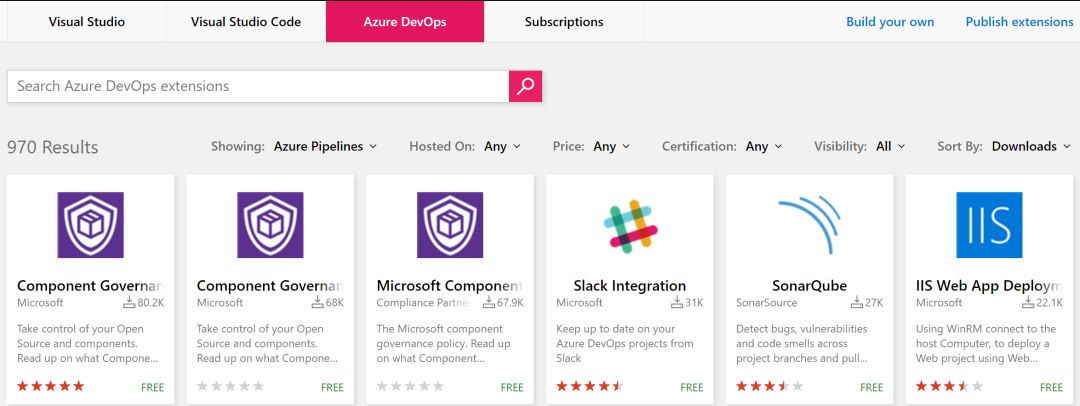This screenshot has height=406, width=1080.
Task: Click the Slack Integration logo icon
Action: [630, 225]
